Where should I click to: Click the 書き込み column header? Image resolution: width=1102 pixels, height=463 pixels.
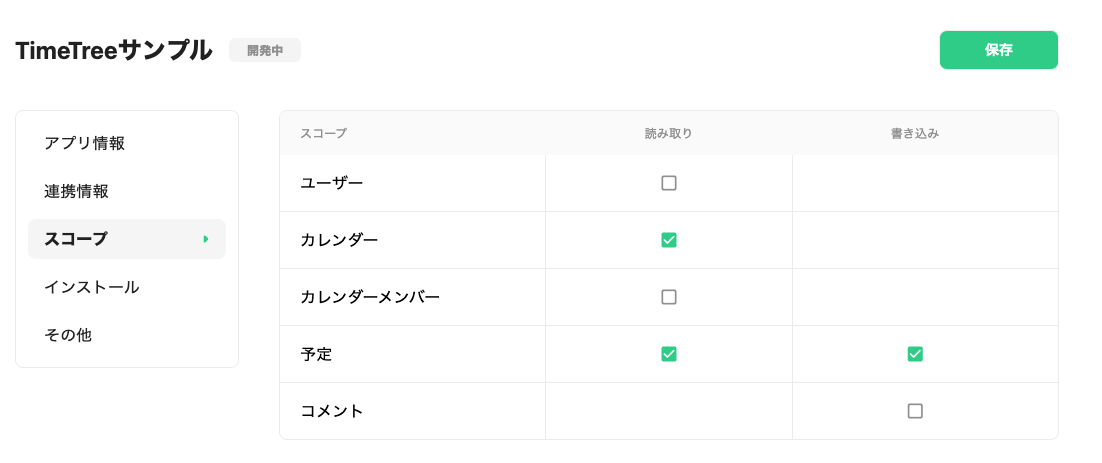click(915, 133)
